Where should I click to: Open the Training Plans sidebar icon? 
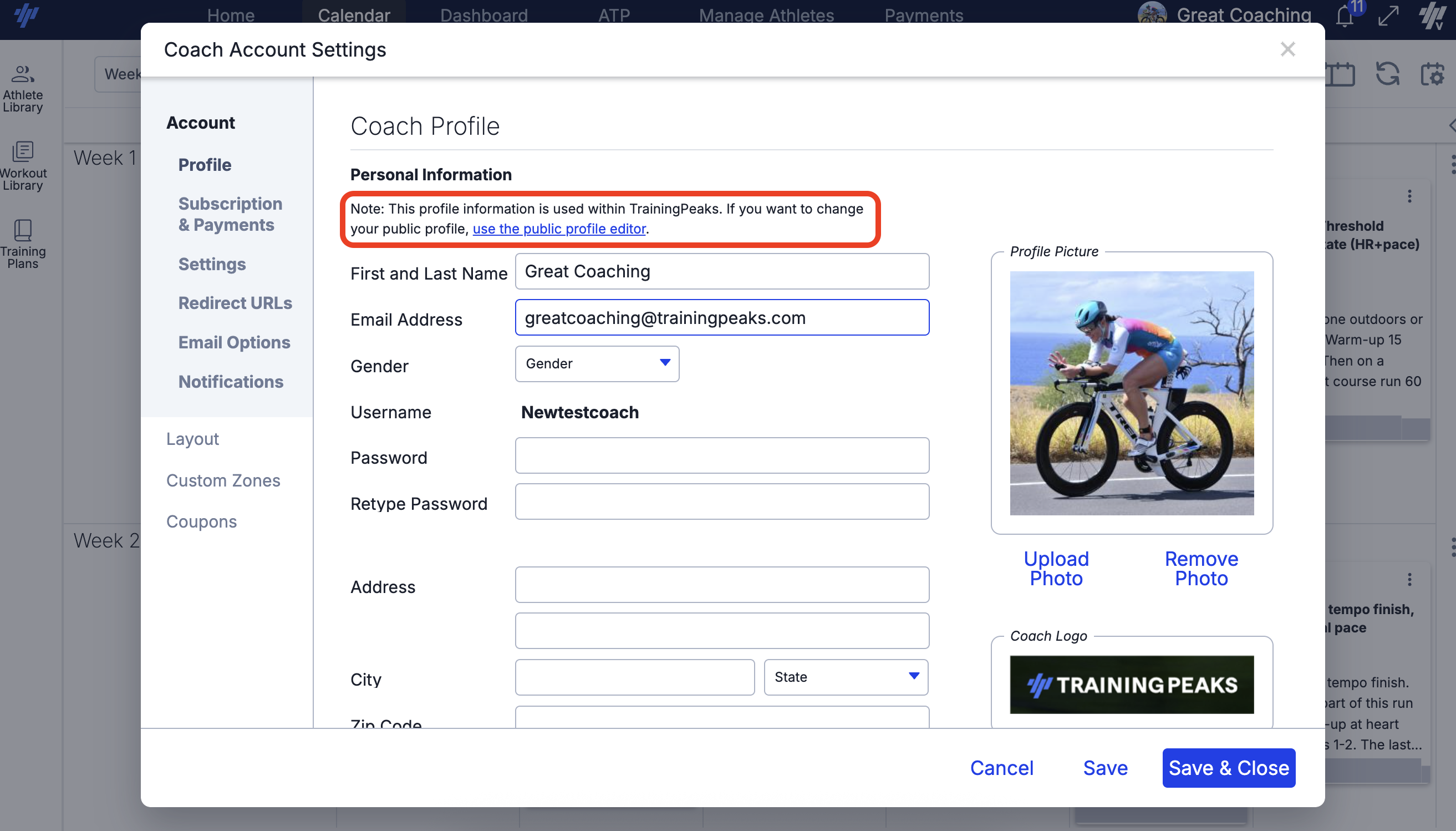[23, 244]
